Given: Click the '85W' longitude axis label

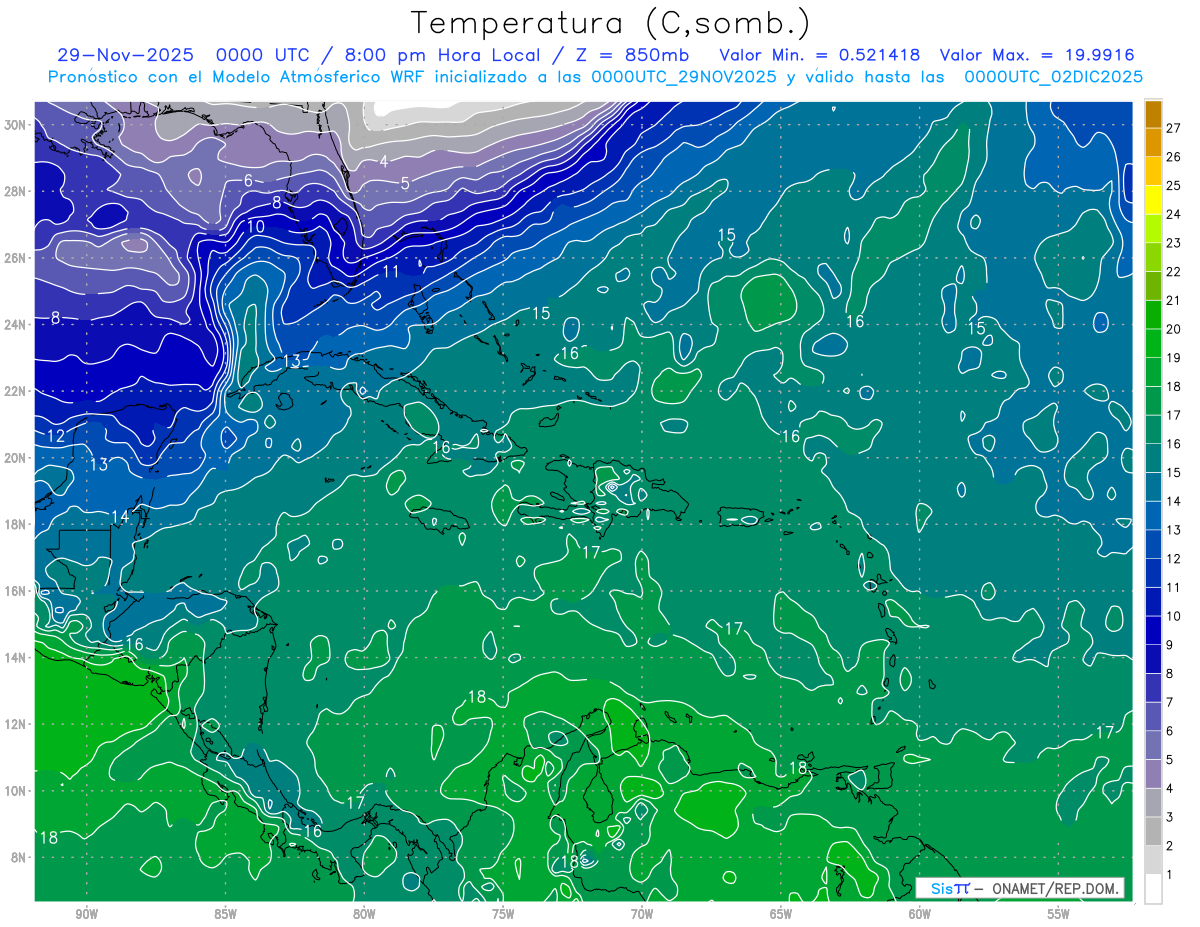Looking at the screenshot, I should point(225,914).
